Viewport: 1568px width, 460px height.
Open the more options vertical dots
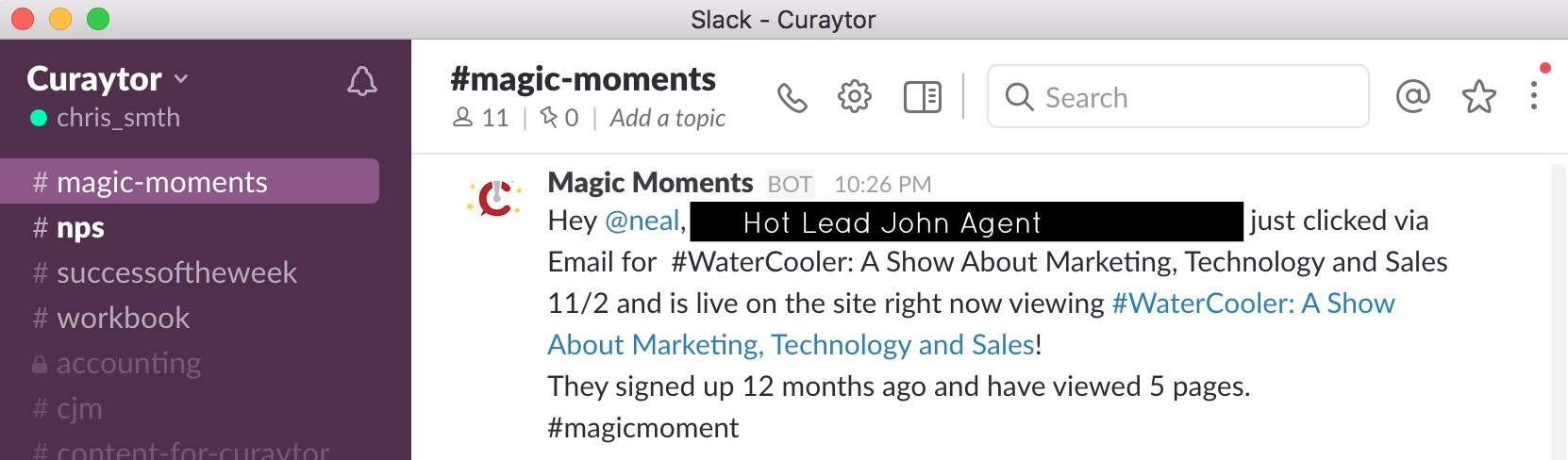1534,95
